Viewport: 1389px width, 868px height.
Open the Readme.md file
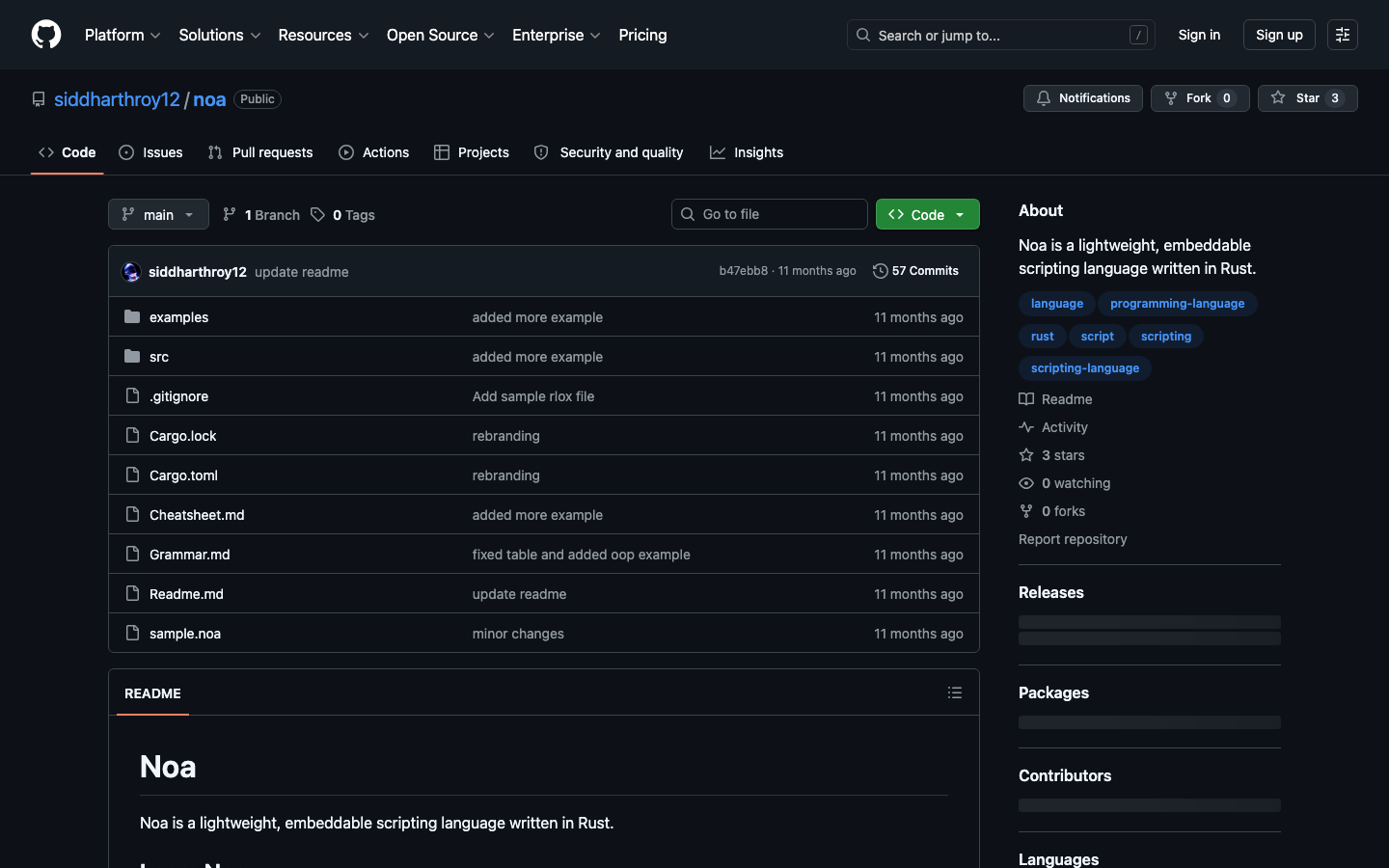(186, 594)
